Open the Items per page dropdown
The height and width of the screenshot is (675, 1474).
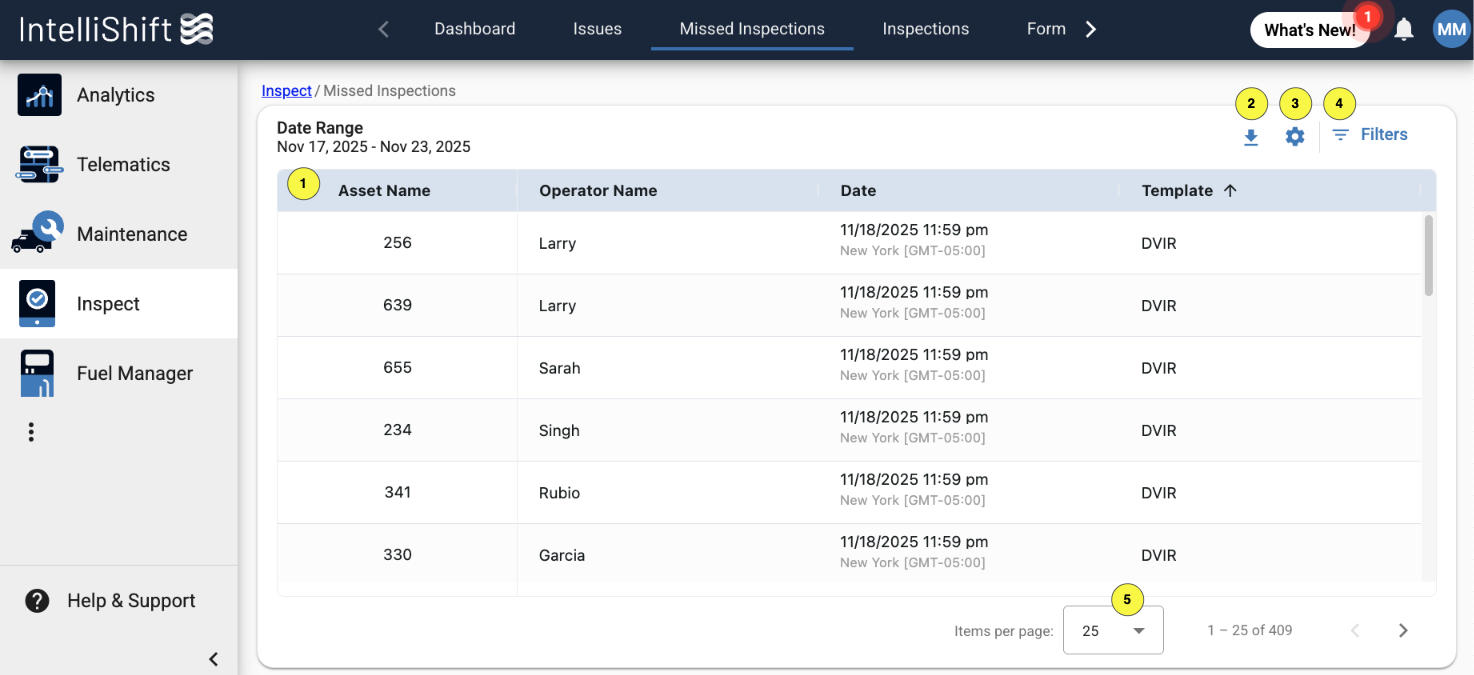tap(1113, 630)
